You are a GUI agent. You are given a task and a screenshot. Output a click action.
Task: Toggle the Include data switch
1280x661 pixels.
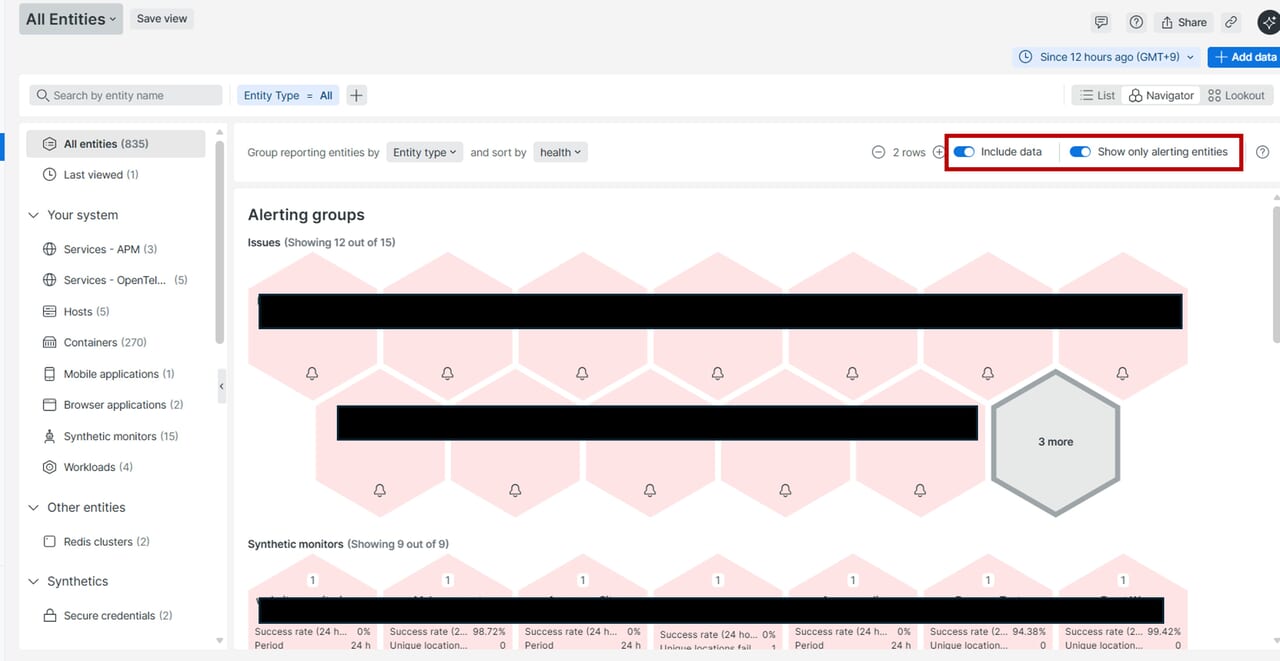coord(964,152)
